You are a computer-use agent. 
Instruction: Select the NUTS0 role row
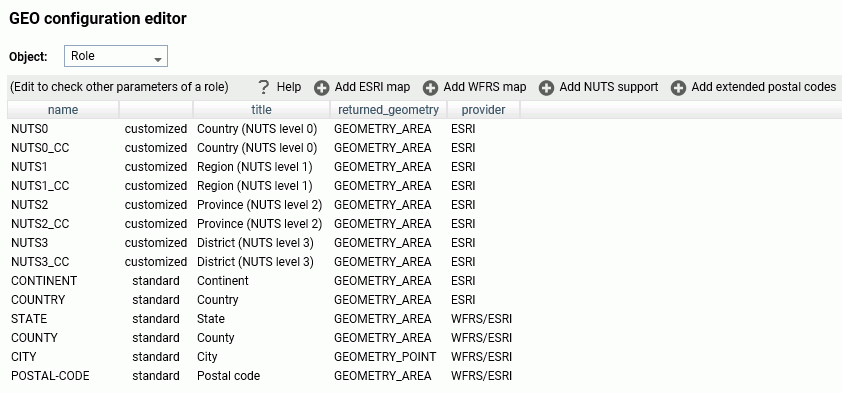point(424,129)
